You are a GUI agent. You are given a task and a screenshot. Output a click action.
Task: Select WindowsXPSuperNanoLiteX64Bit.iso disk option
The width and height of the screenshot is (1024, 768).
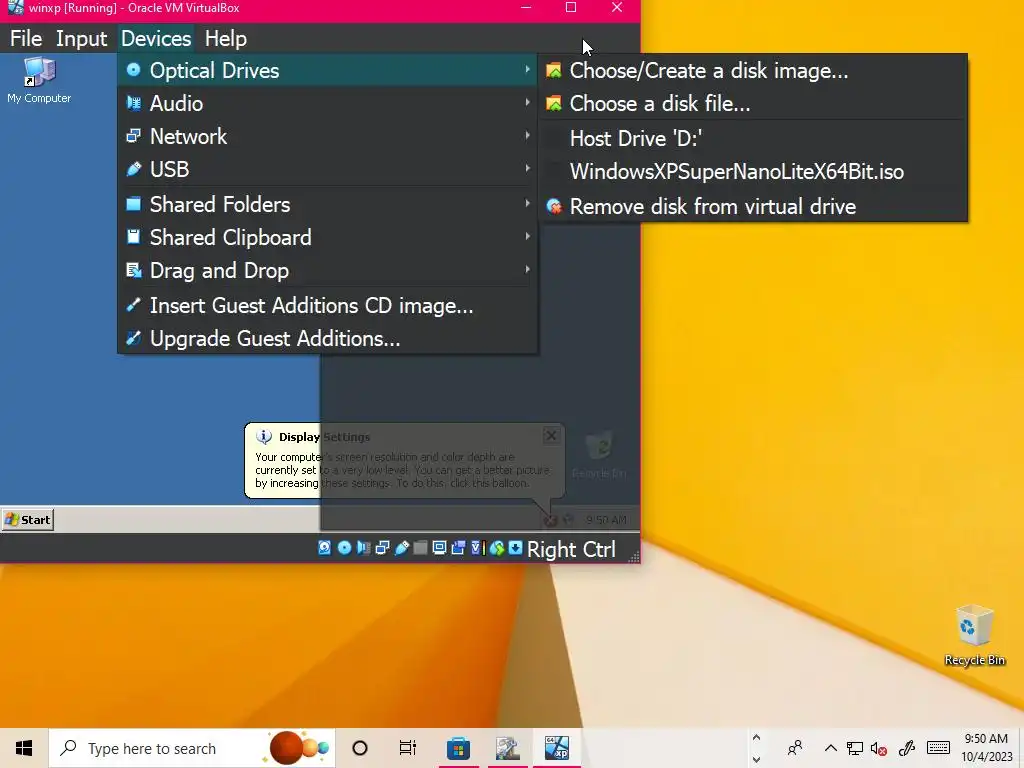click(752, 172)
